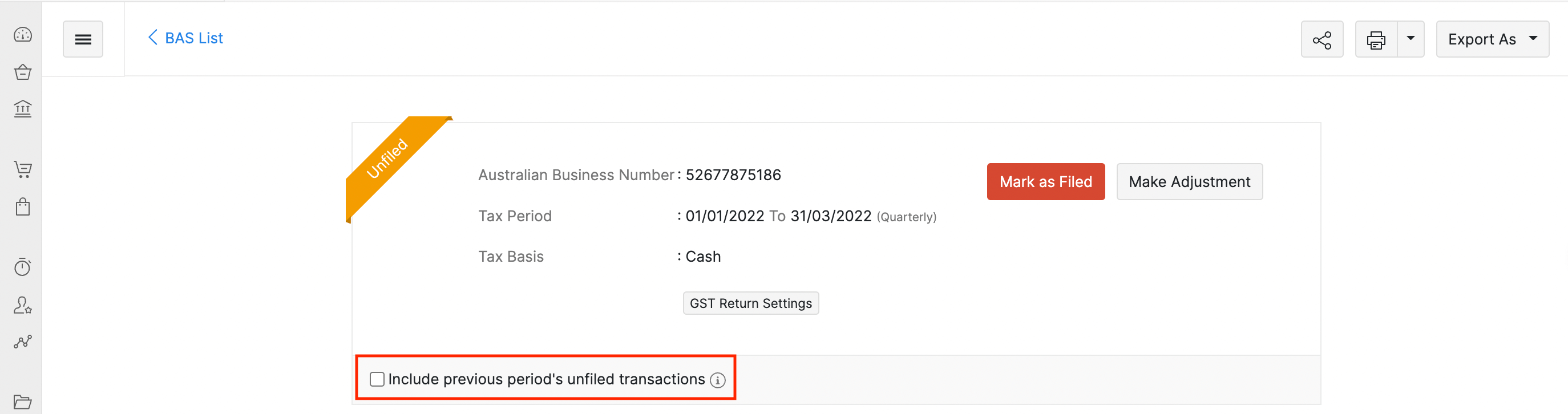Open the Documents folder icon
Viewport: 1568px width, 414px height.
(22, 401)
